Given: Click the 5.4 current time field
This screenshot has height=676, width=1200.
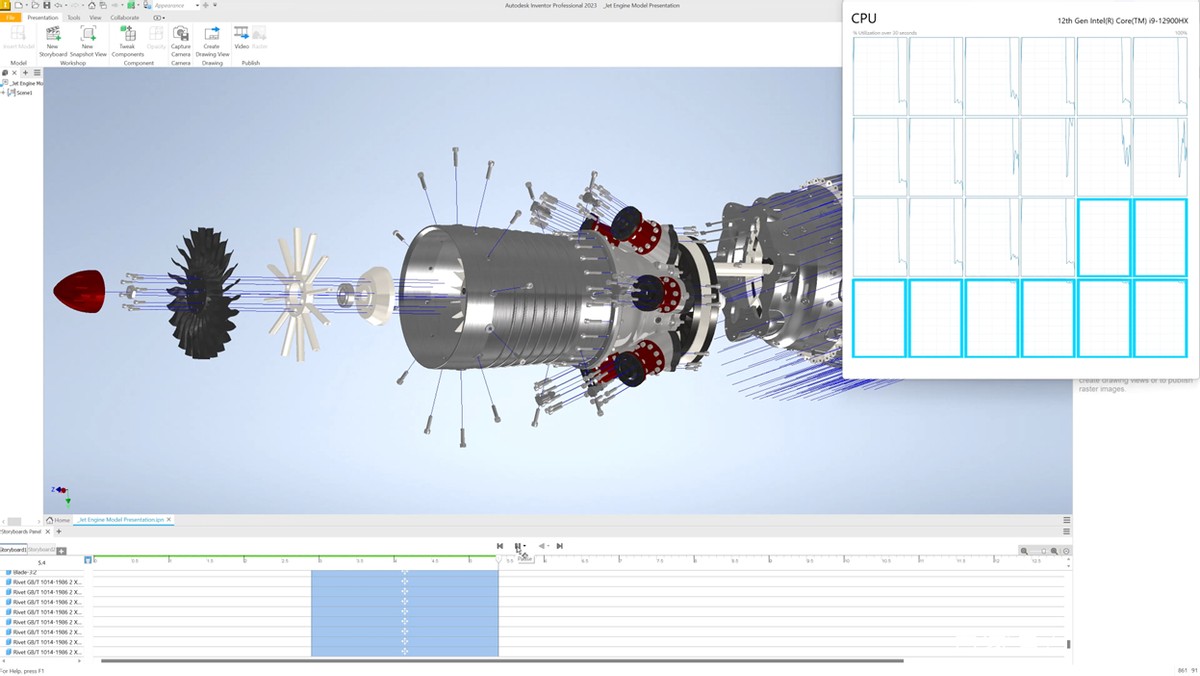Looking at the screenshot, I should click(x=41, y=563).
